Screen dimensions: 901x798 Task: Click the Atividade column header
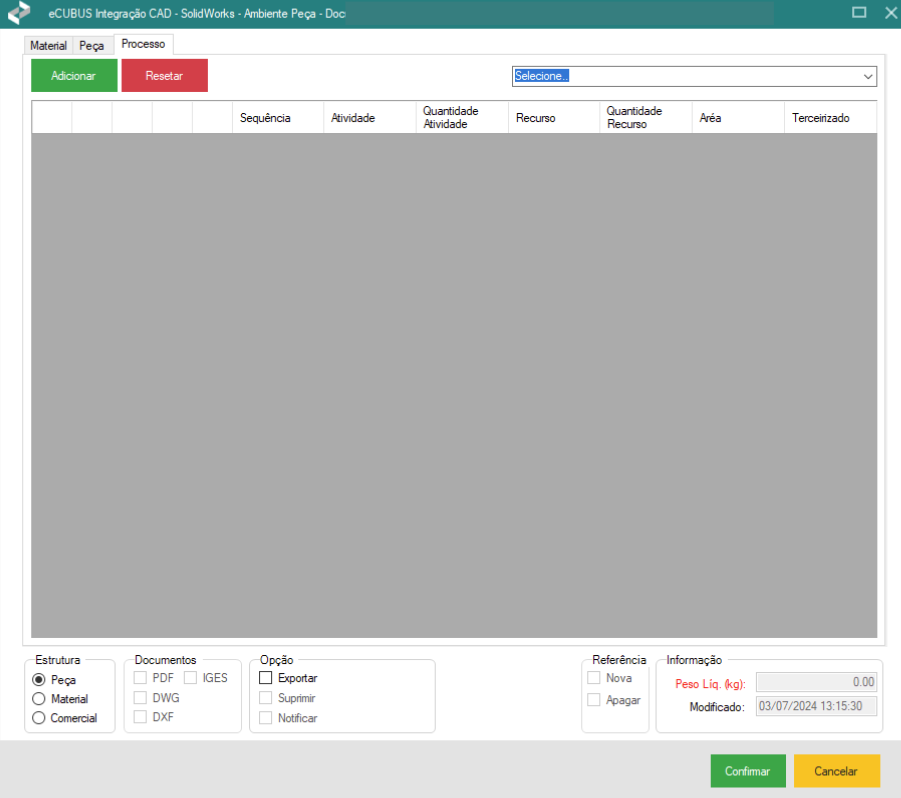(353, 118)
